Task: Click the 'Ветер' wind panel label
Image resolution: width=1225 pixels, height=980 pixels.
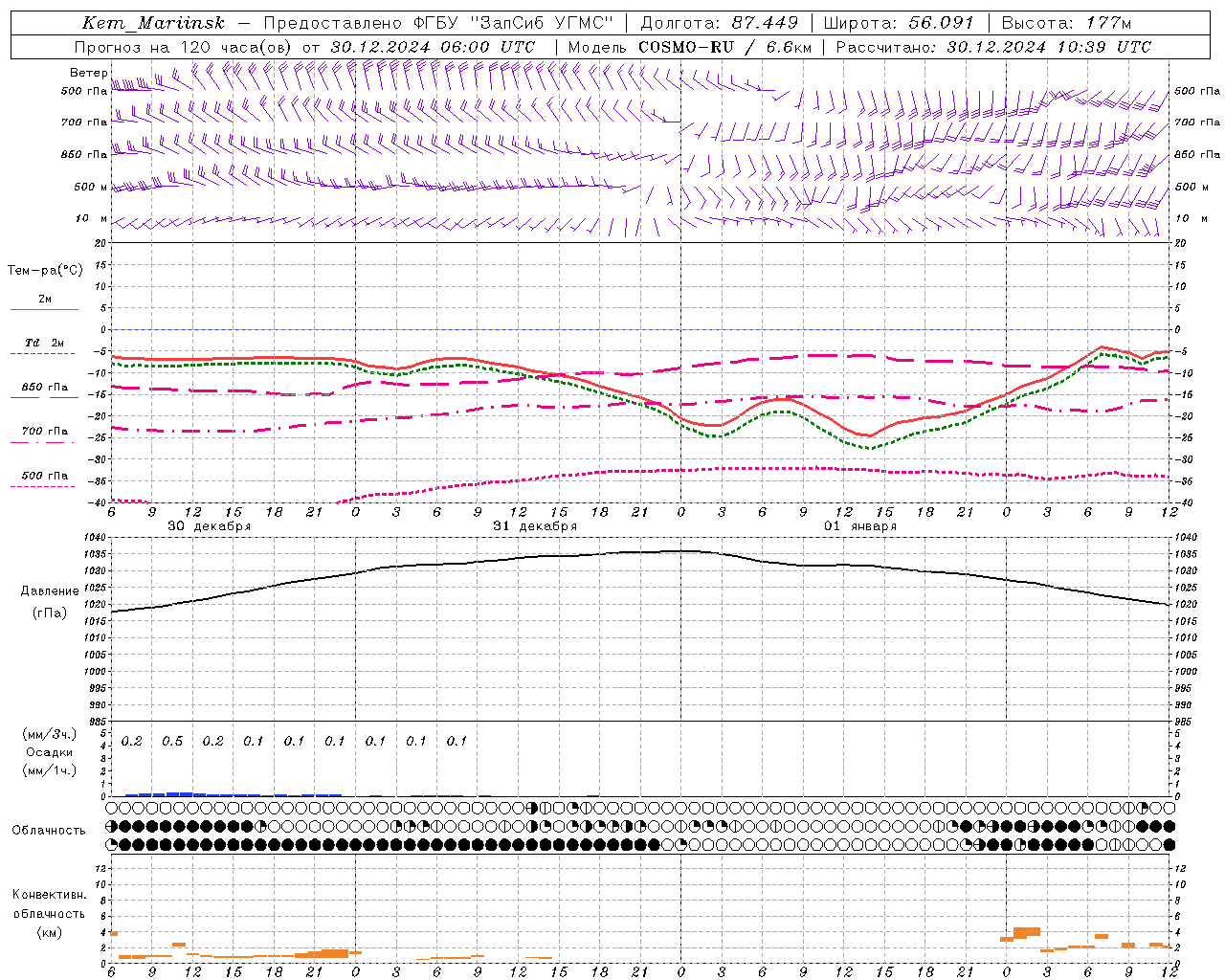Action: [x=89, y=73]
